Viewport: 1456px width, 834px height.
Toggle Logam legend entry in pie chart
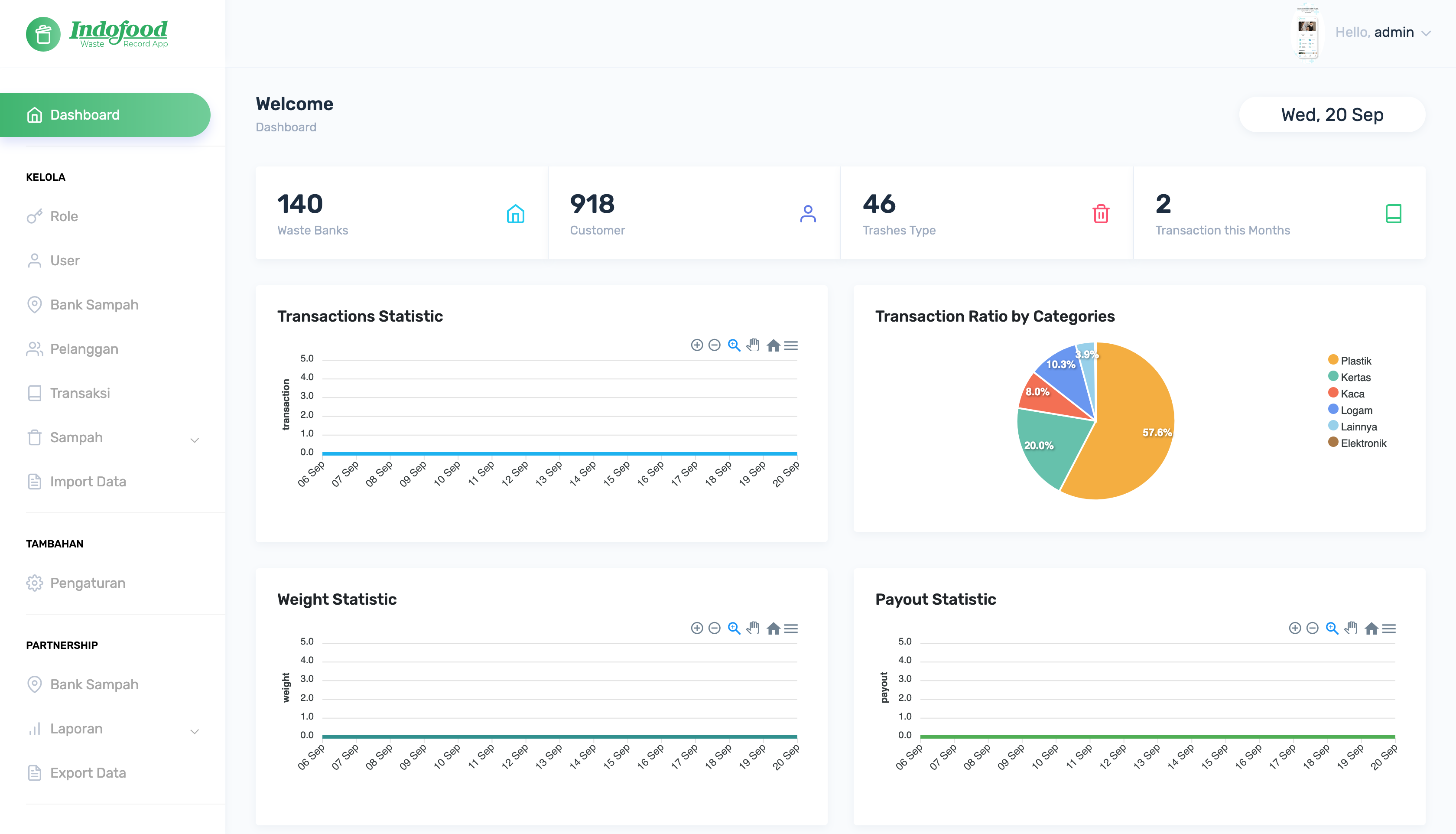[1350, 410]
